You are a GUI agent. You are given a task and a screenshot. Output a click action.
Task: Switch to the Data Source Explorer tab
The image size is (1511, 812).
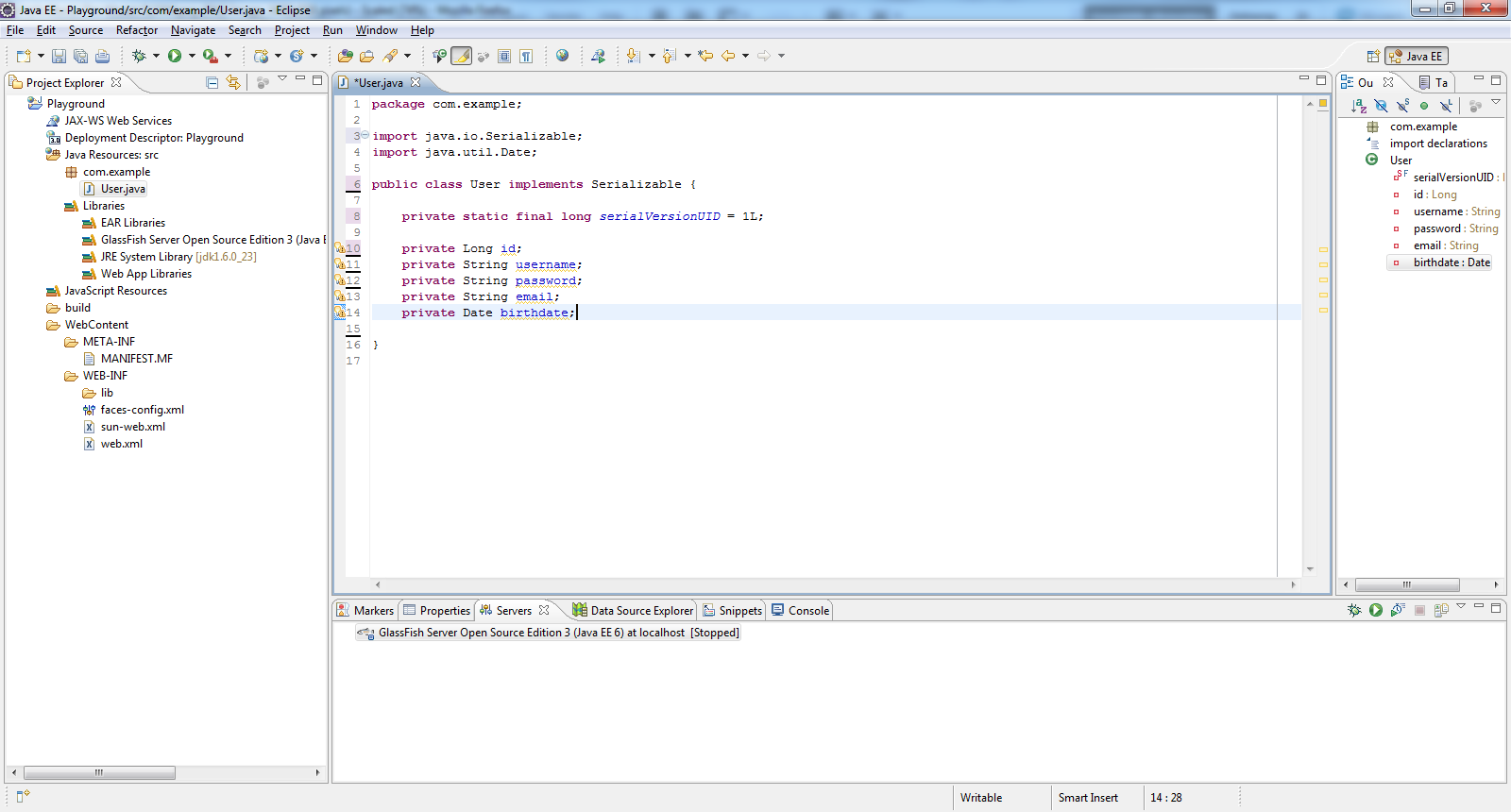point(633,610)
